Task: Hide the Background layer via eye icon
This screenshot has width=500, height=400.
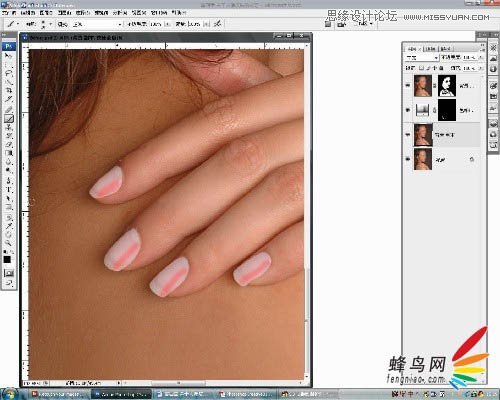Action: pos(408,159)
